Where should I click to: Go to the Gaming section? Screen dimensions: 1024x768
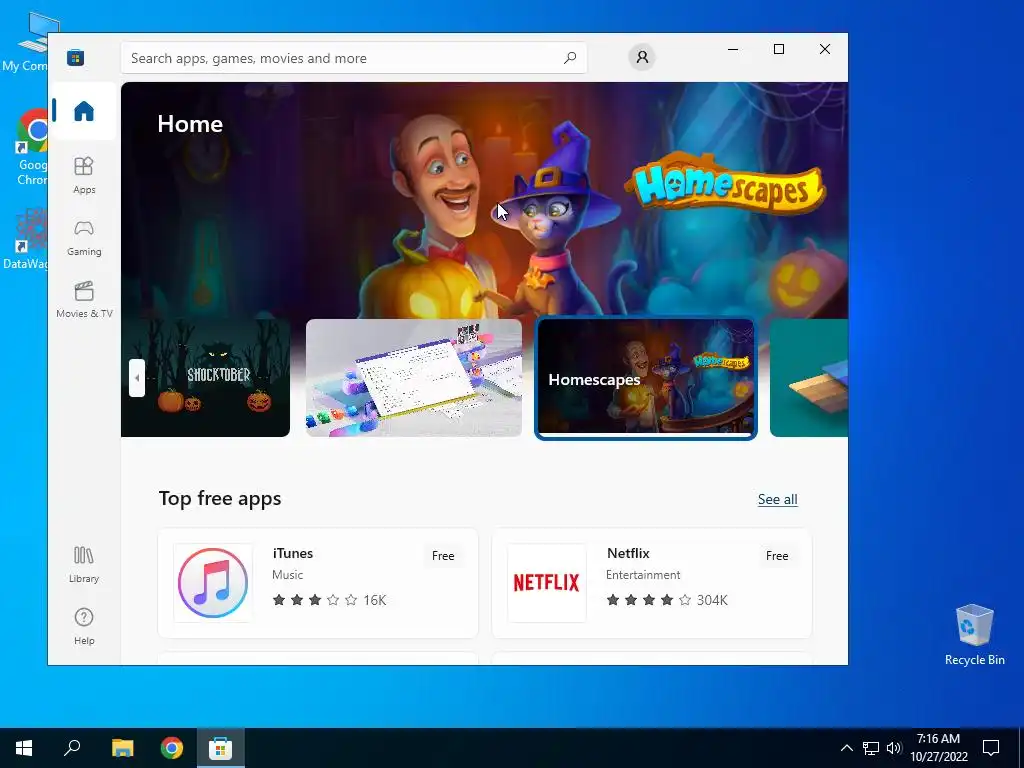84,238
